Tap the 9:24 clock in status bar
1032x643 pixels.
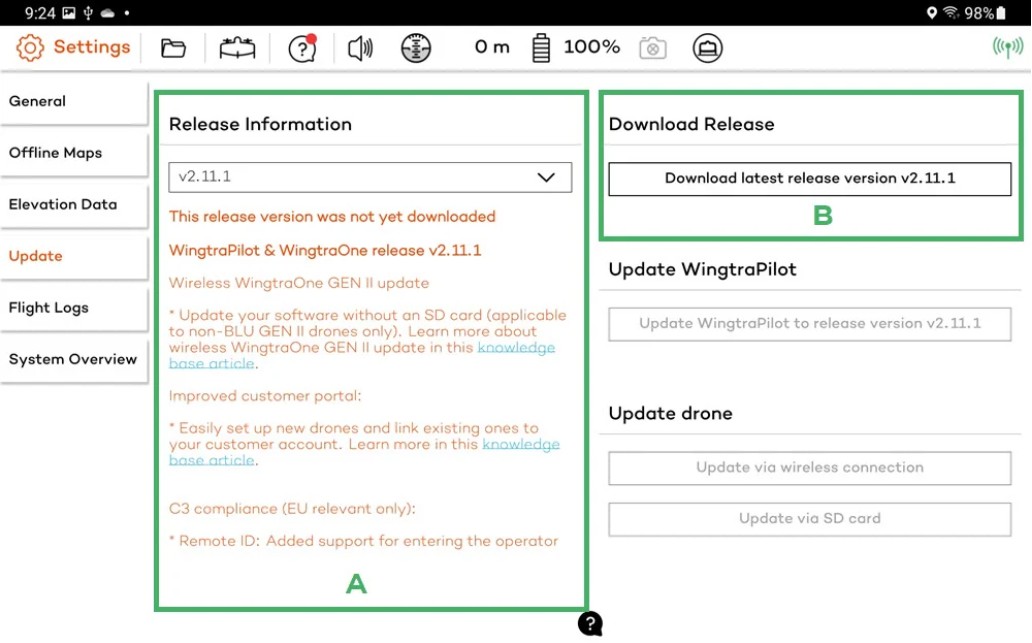[x=39, y=13]
